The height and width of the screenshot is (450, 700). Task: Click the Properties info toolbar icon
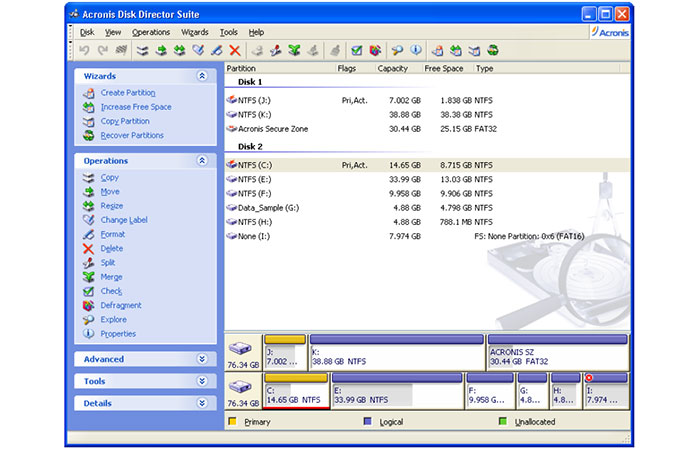(x=416, y=50)
